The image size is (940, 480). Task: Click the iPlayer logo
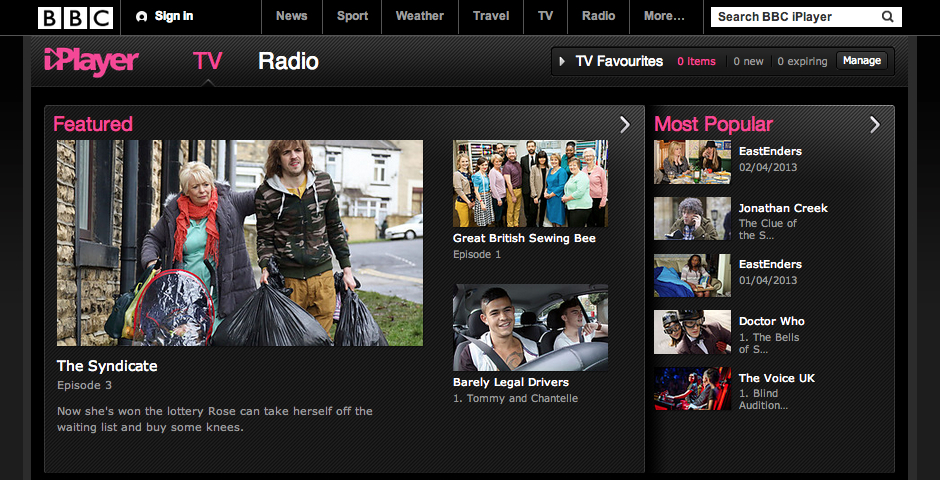click(x=91, y=61)
